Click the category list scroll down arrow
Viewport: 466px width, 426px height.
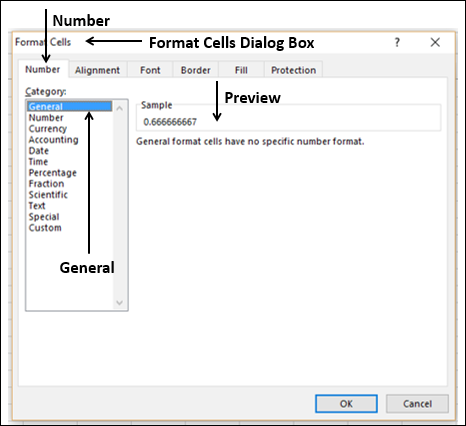(119, 303)
